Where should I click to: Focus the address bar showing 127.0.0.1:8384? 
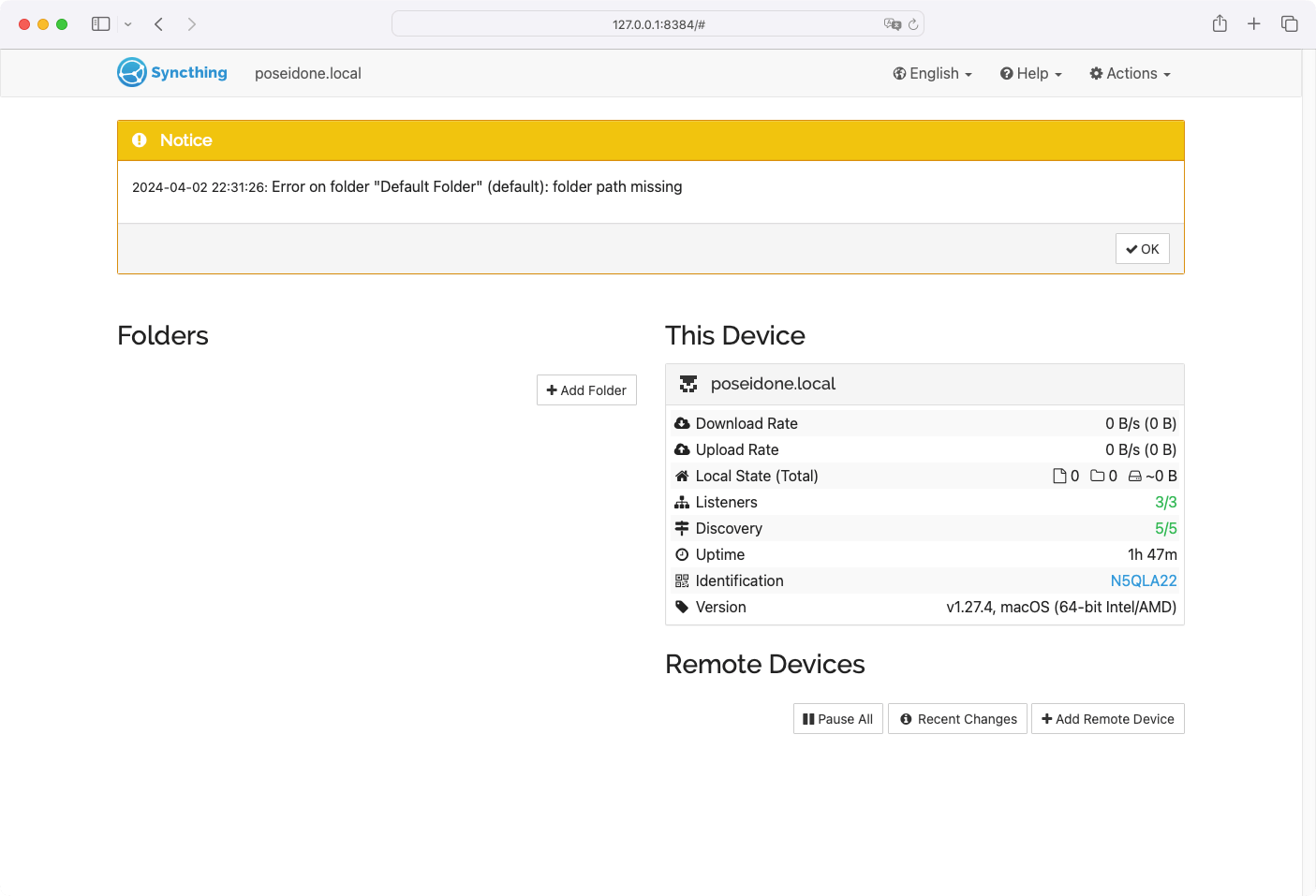[658, 24]
